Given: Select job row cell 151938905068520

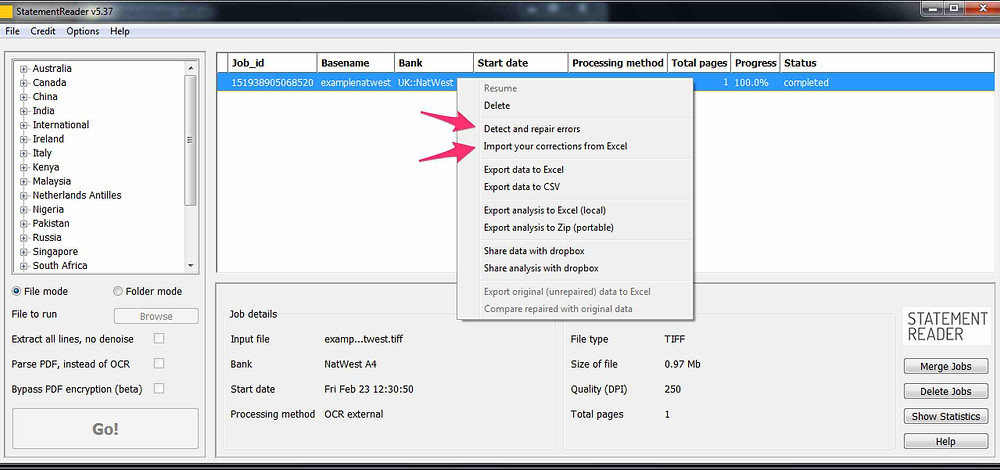Looking at the screenshot, I should tap(272, 83).
